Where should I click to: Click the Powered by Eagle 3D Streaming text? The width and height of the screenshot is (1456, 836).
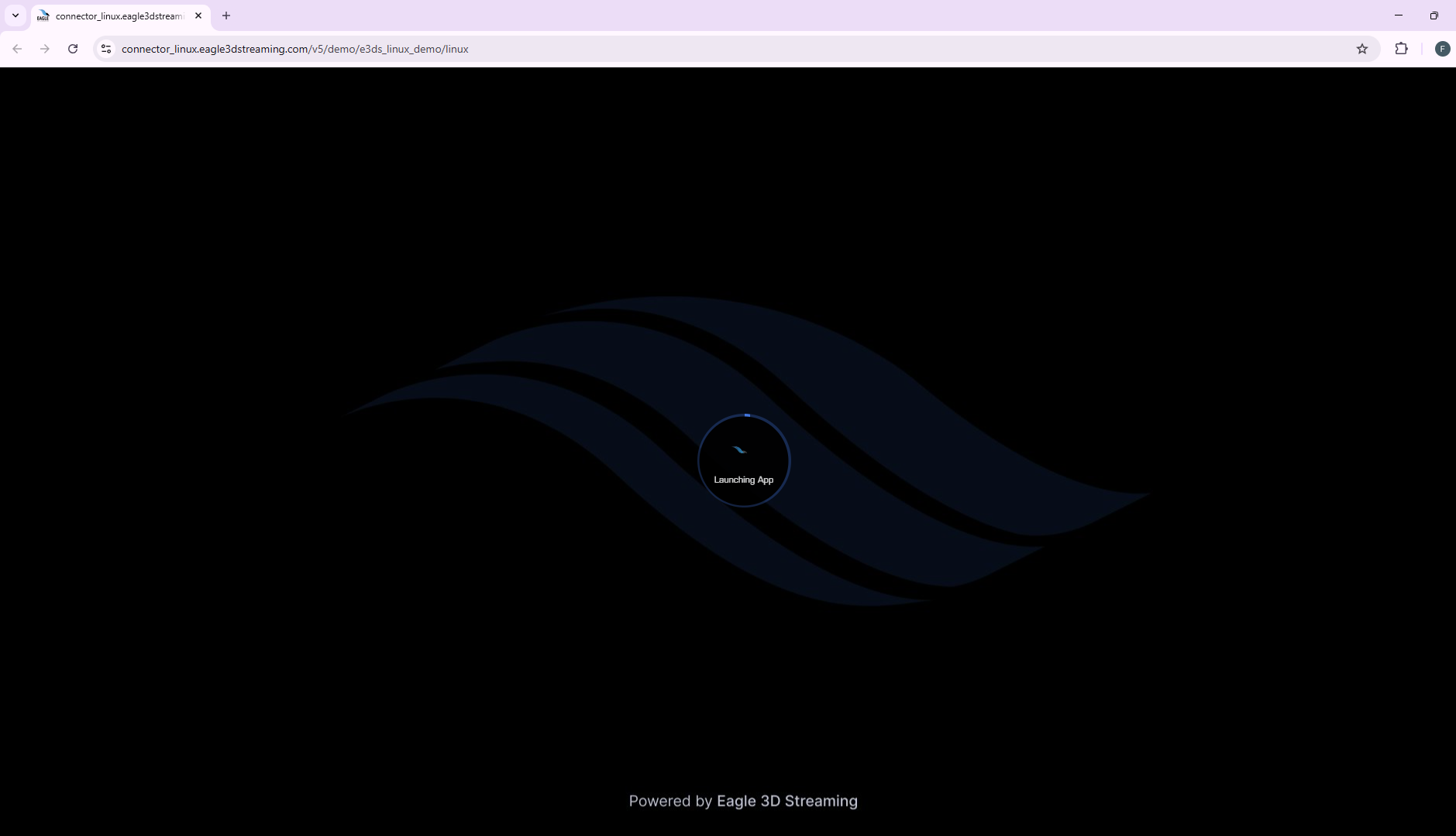tap(742, 800)
